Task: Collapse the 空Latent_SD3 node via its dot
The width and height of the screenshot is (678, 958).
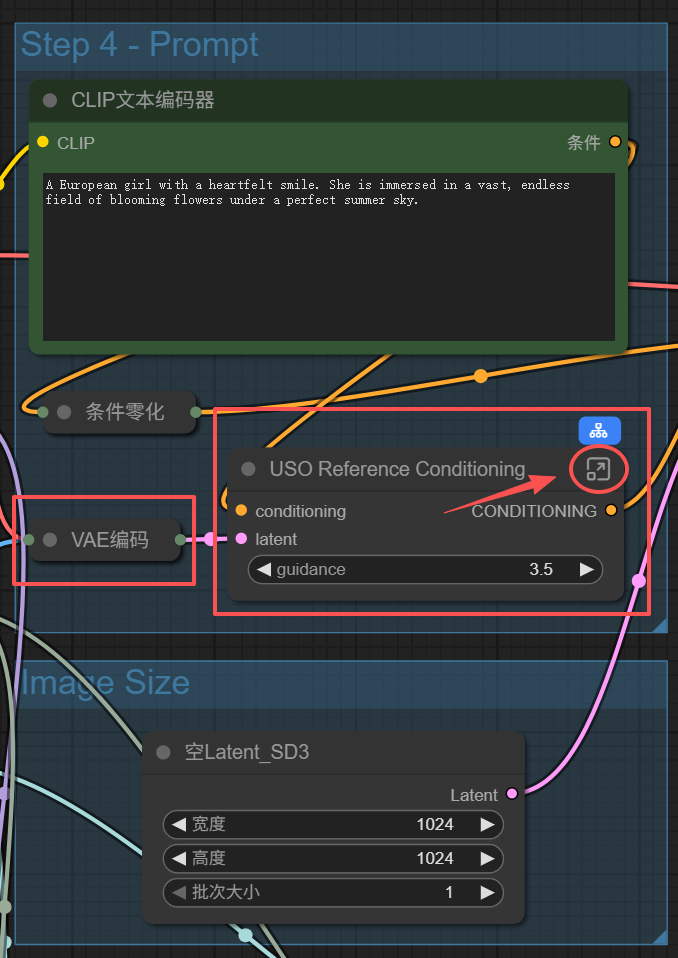Action: click(x=163, y=752)
